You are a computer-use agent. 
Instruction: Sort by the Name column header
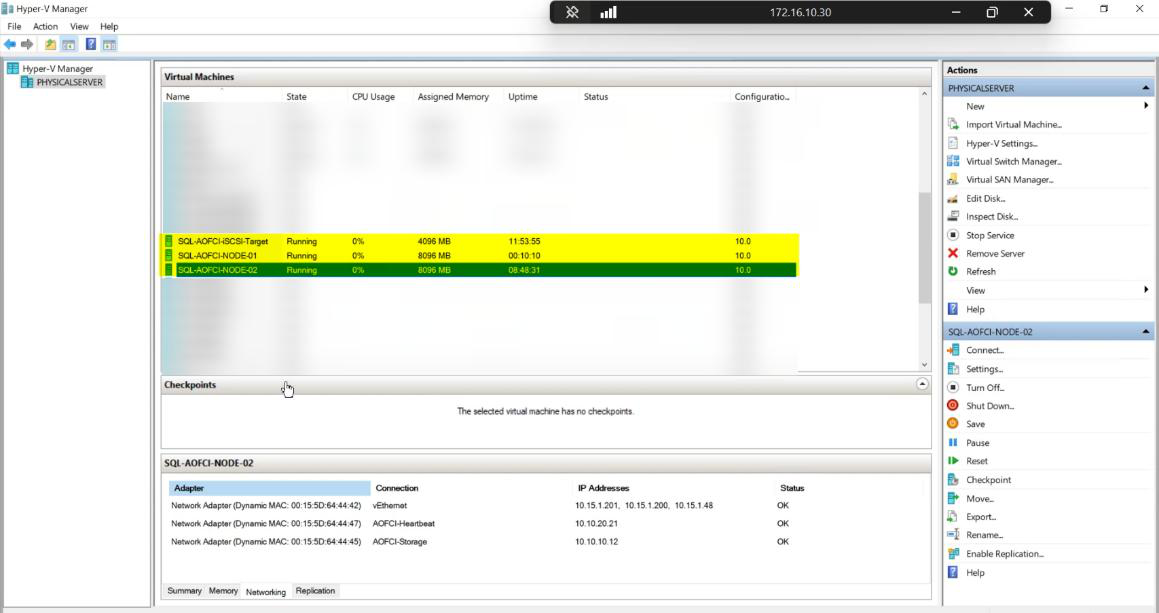pyautogui.click(x=222, y=97)
